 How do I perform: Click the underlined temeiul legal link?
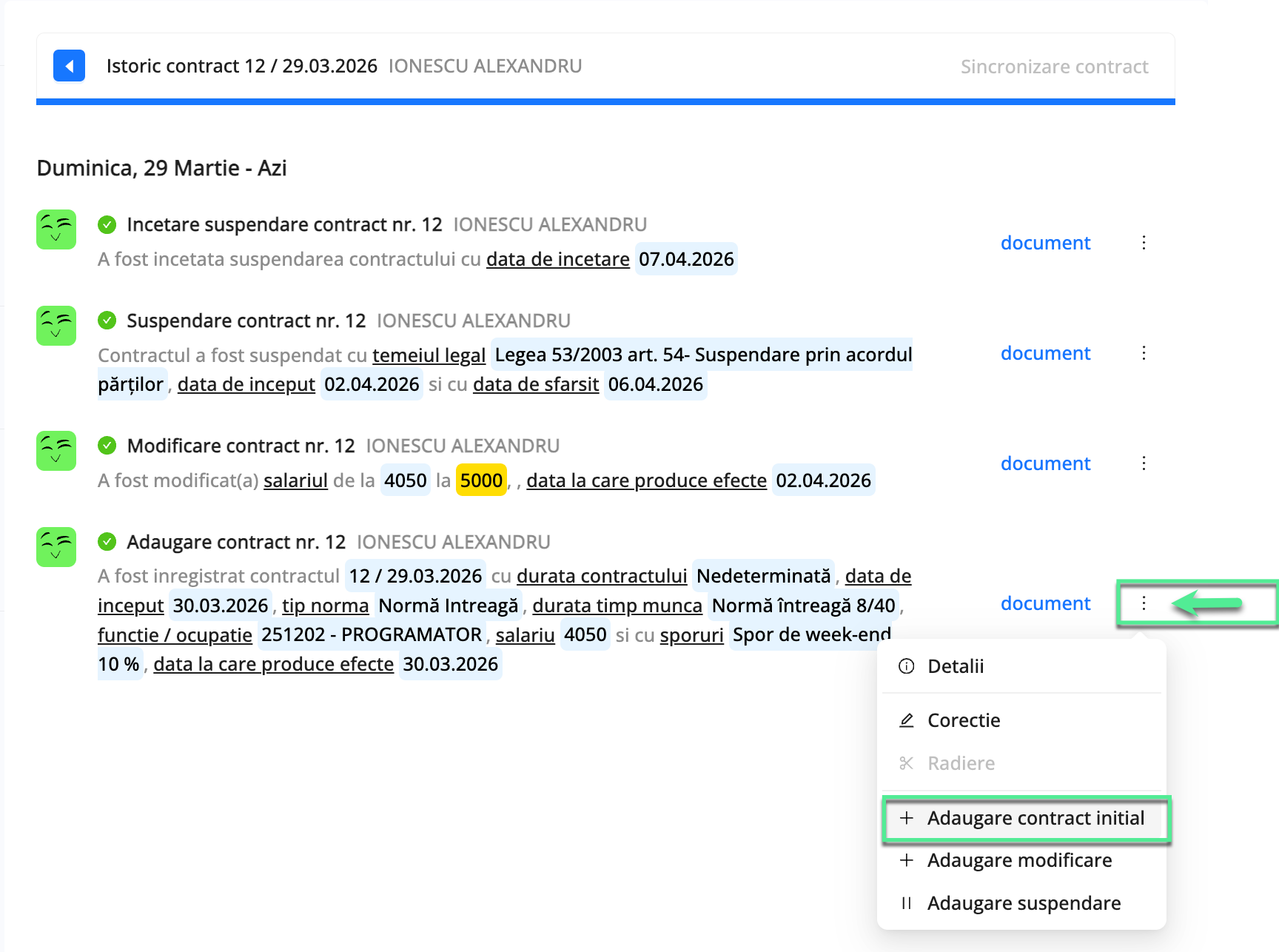coord(428,355)
